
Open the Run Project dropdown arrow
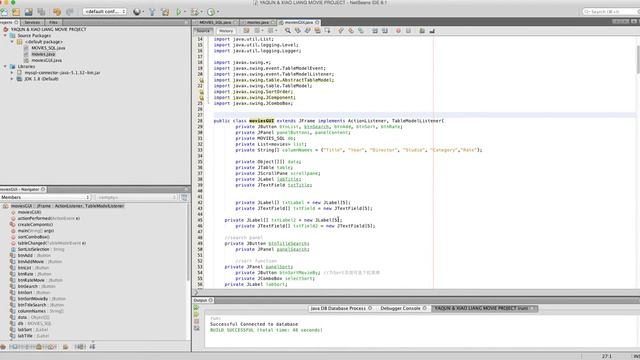(x=185, y=12)
